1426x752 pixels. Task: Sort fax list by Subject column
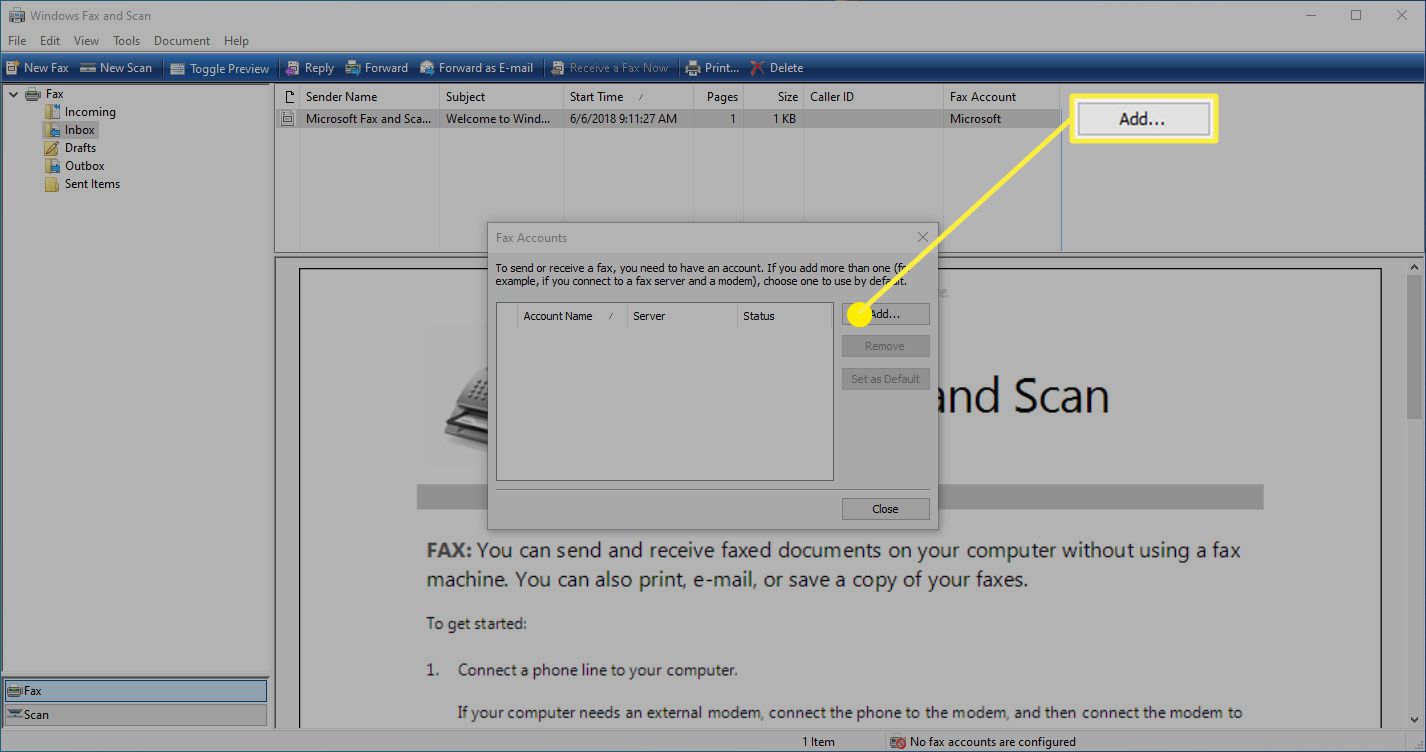click(x=501, y=97)
